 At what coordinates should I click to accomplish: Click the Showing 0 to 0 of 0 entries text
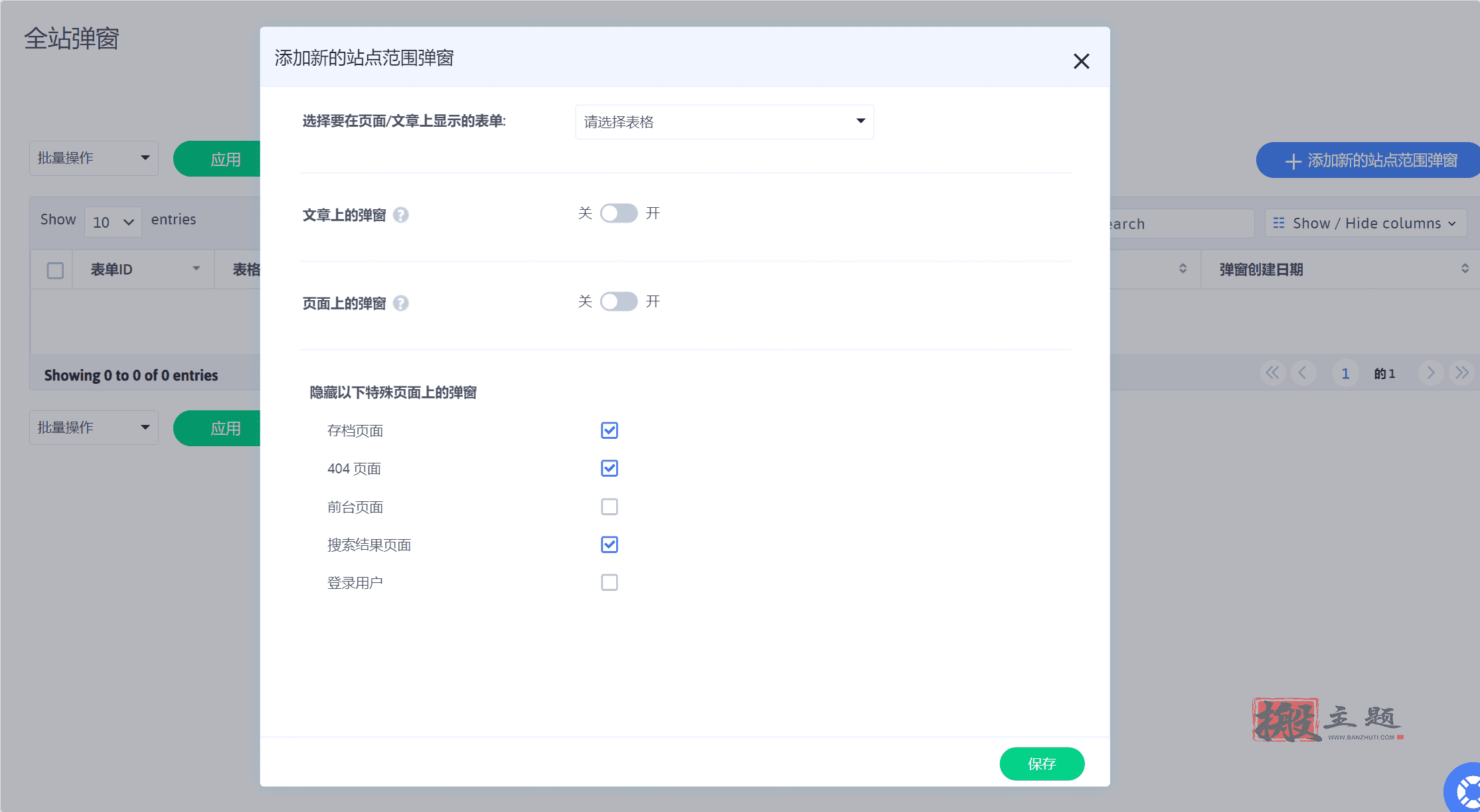[131, 375]
